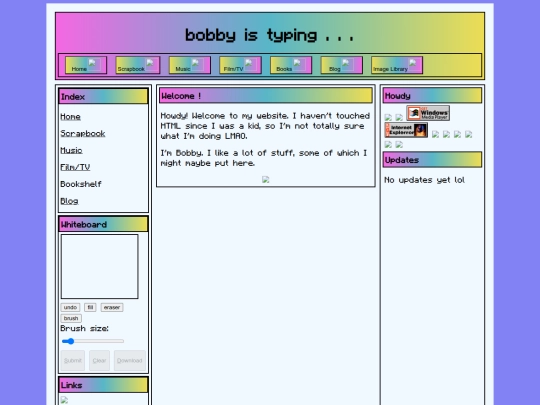Click the image icon on Image Library button
Screen dimensions: 540x405
click(412, 63)
